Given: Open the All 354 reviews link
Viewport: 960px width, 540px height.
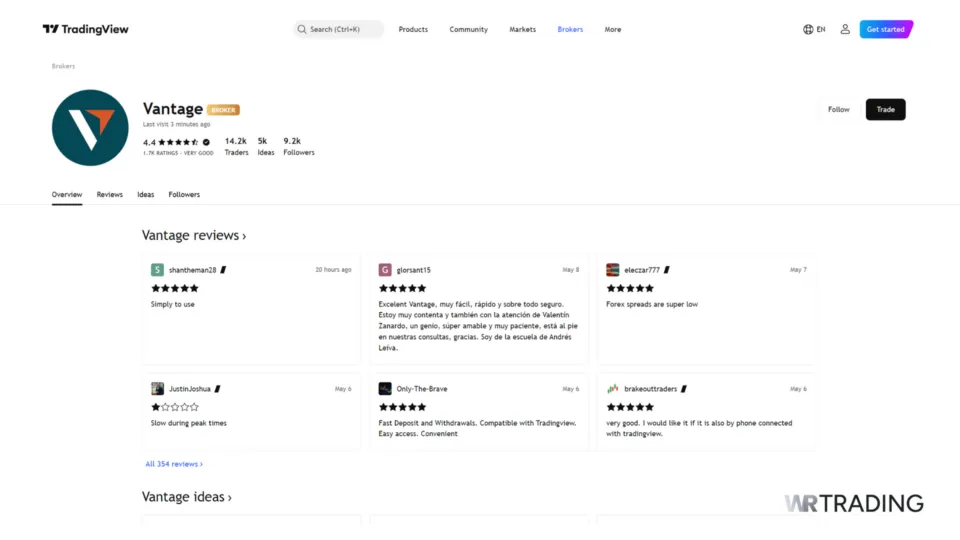Looking at the screenshot, I should [174, 464].
